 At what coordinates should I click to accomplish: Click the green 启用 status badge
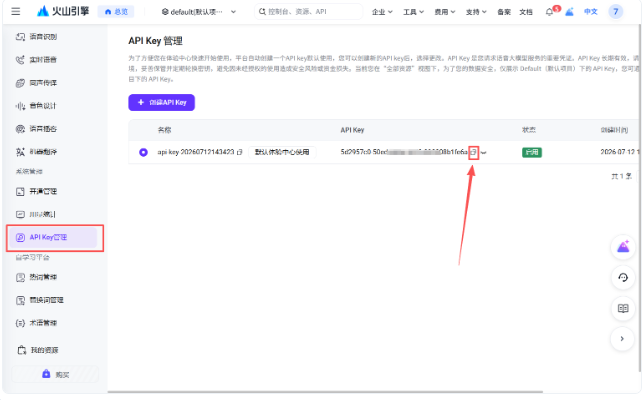tap(532, 152)
